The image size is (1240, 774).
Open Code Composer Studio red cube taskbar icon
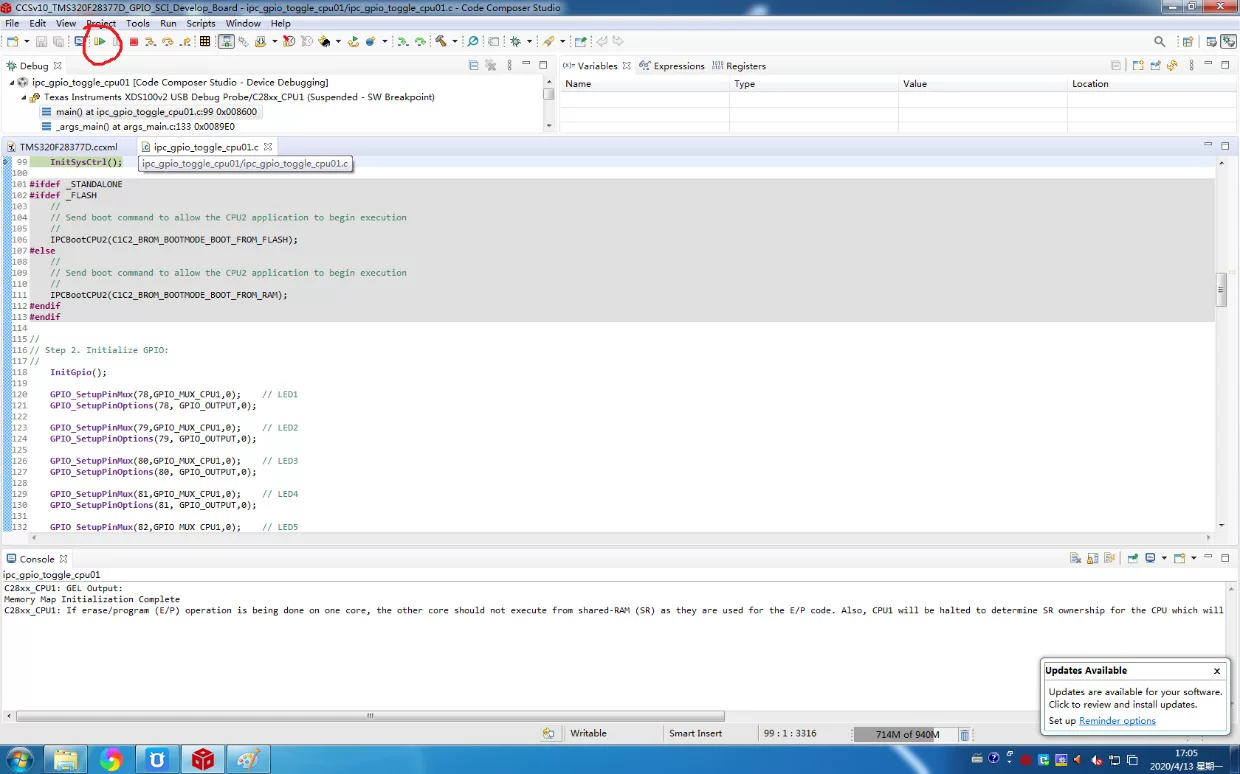tap(202, 760)
